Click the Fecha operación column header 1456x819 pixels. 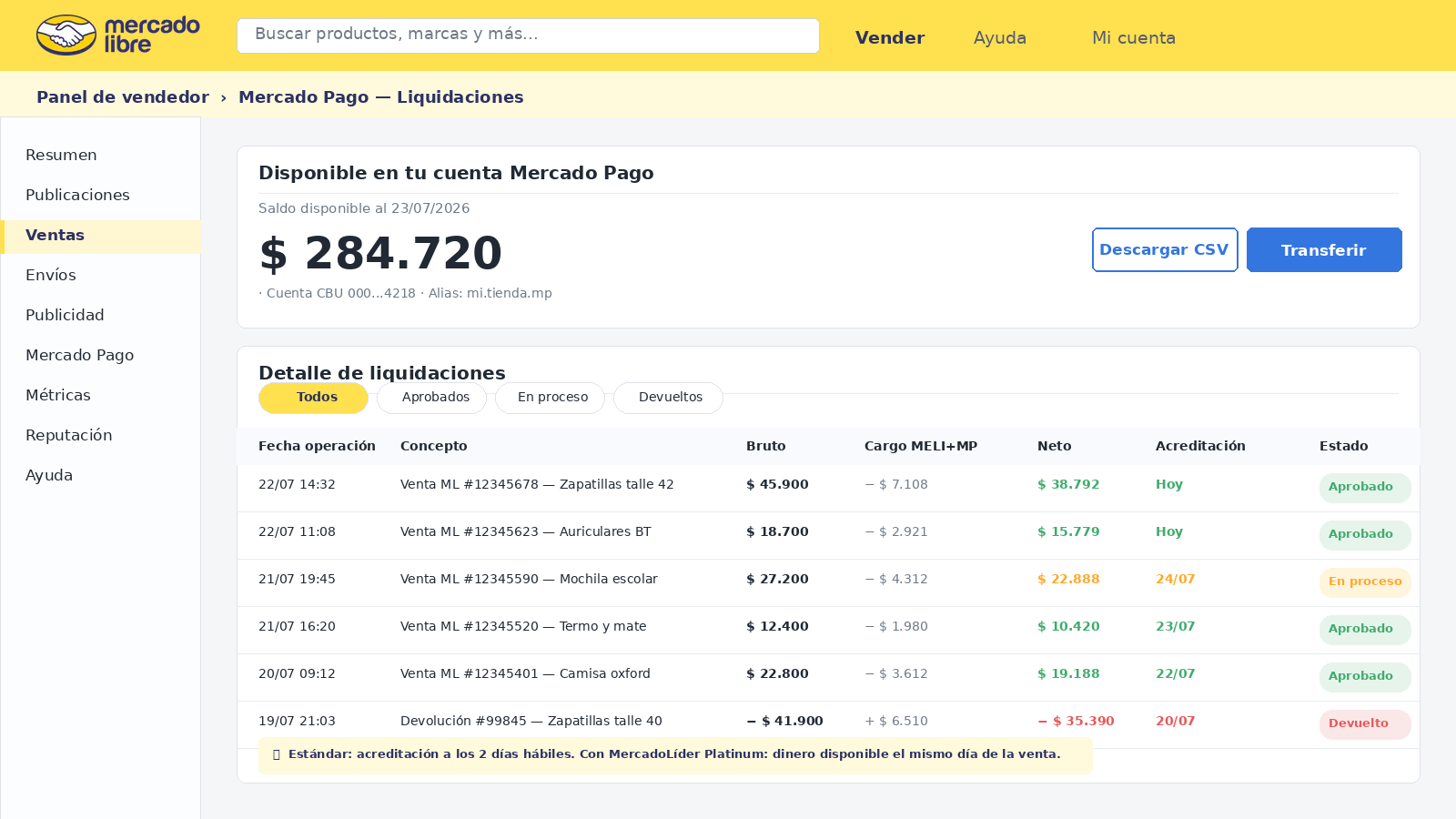pos(317,446)
